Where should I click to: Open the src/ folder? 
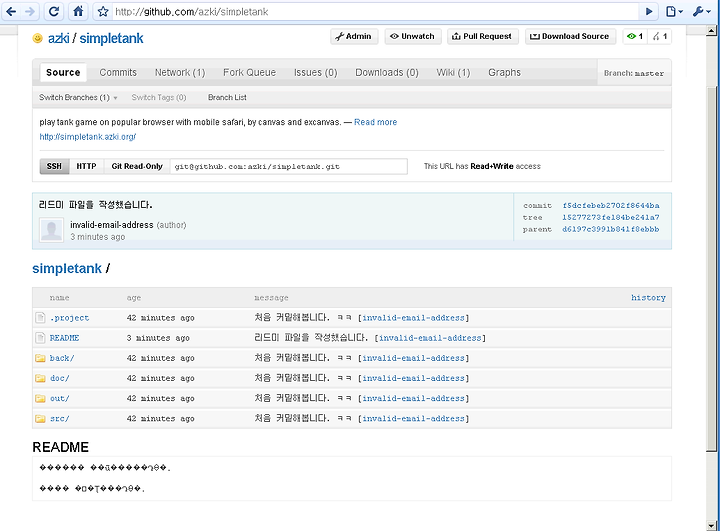[59, 419]
